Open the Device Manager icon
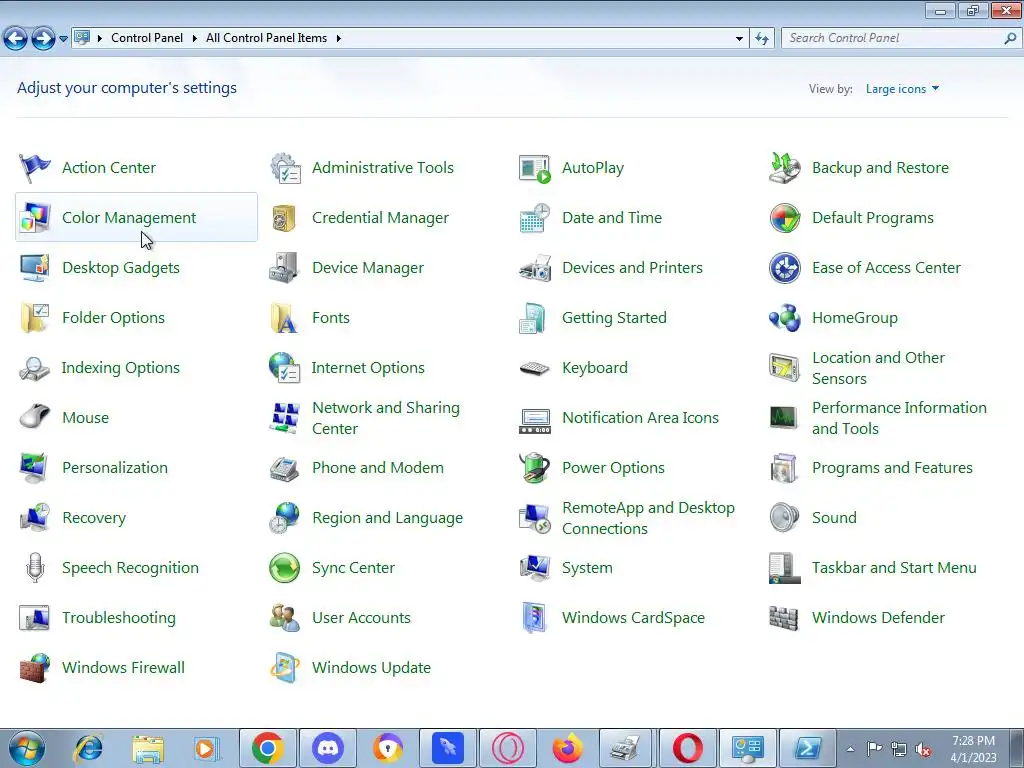1024x768 pixels. [x=284, y=268]
